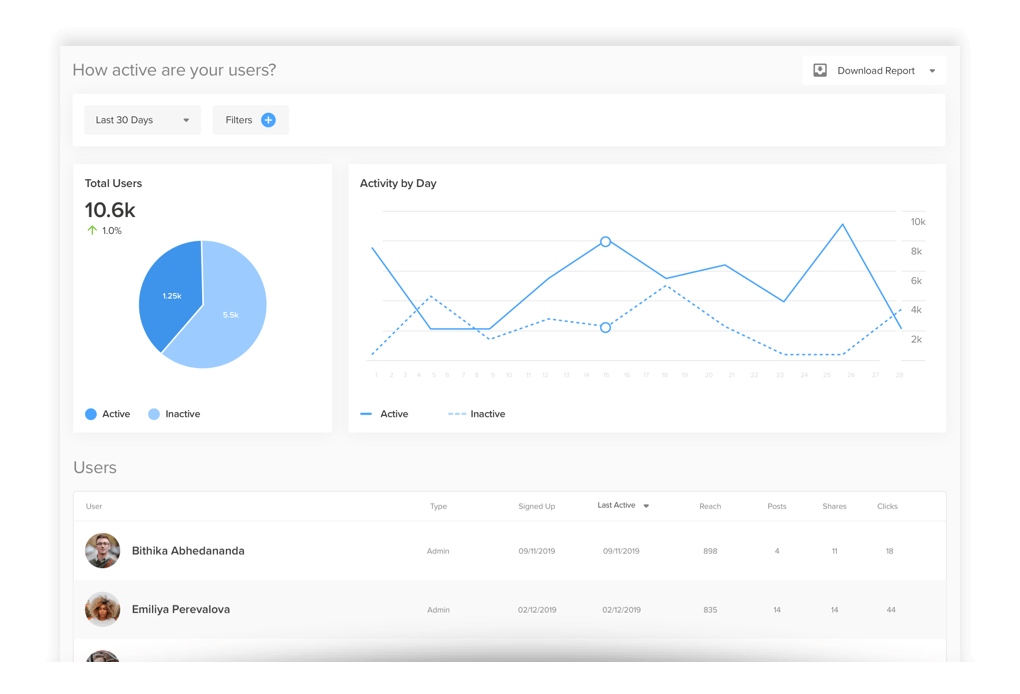Click the Shares column header

pyautogui.click(x=834, y=506)
